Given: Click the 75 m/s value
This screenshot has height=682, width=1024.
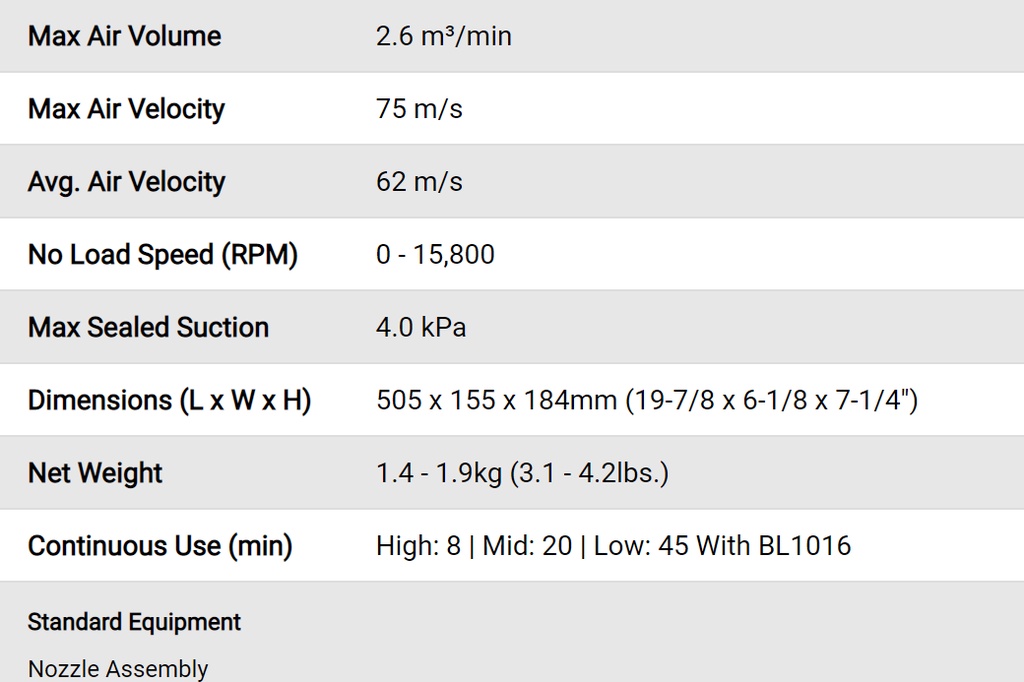Looking at the screenshot, I should [419, 109].
